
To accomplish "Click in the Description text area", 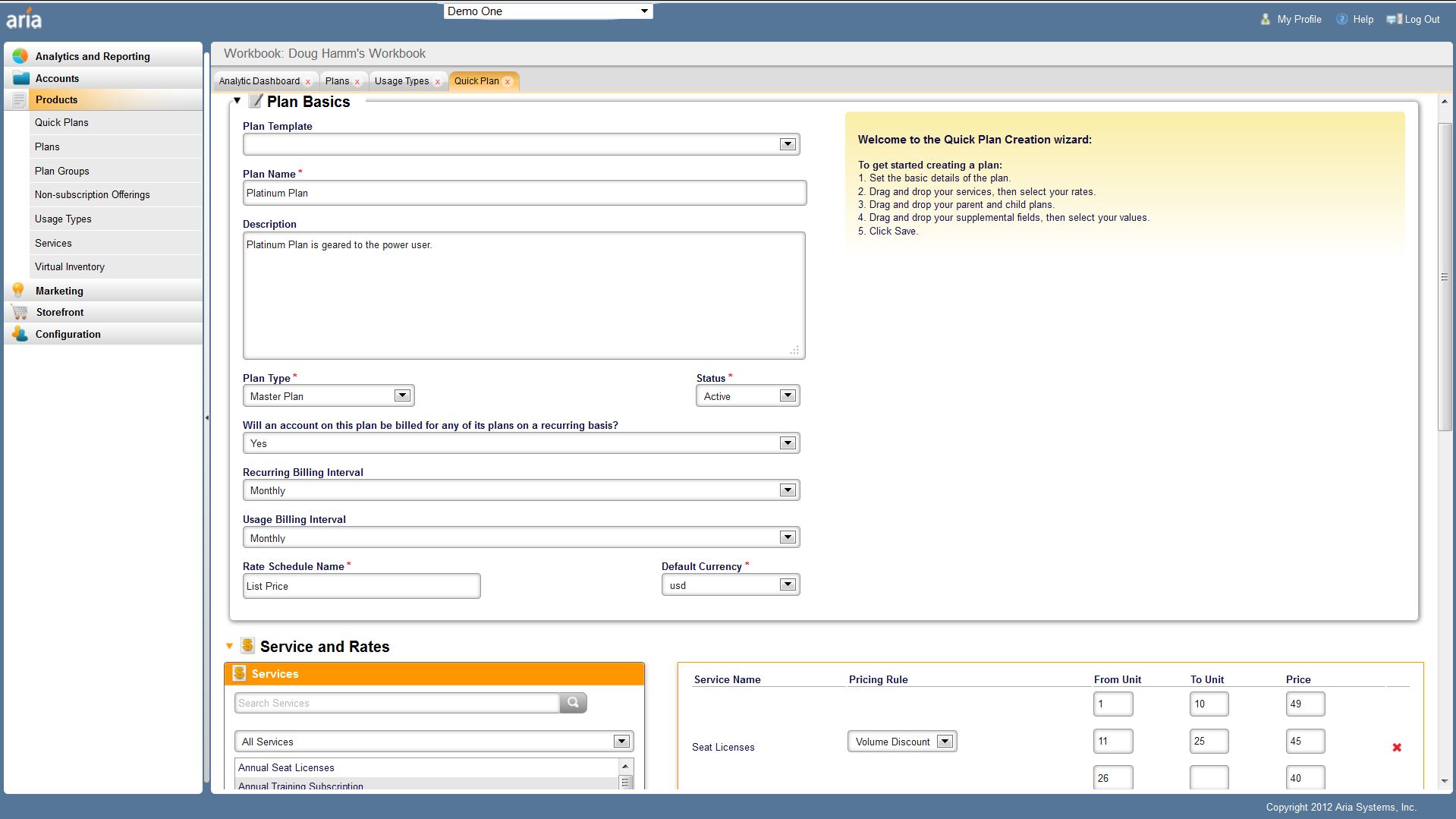I will pyautogui.click(x=524, y=295).
